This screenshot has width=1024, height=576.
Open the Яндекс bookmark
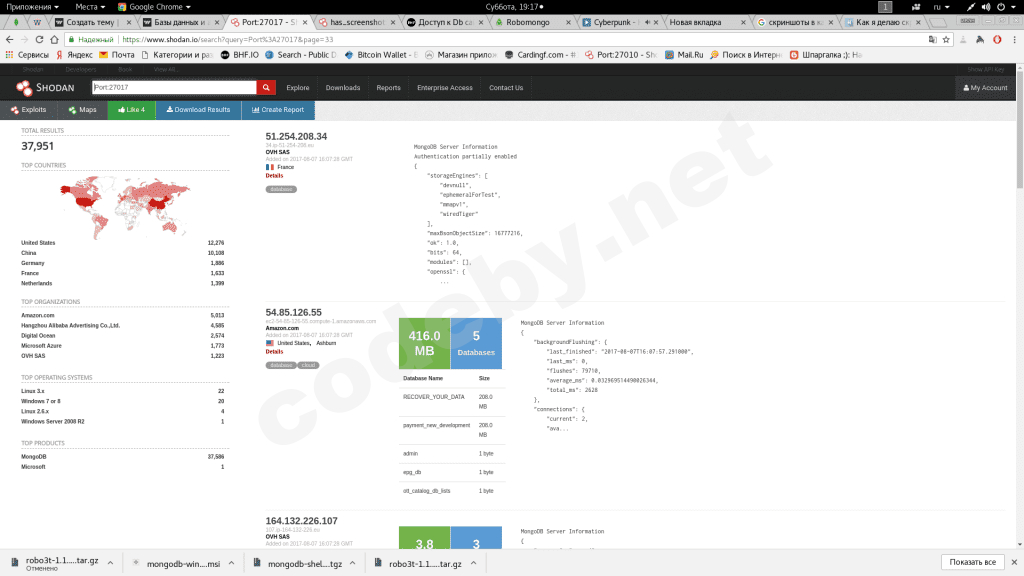pos(74,55)
